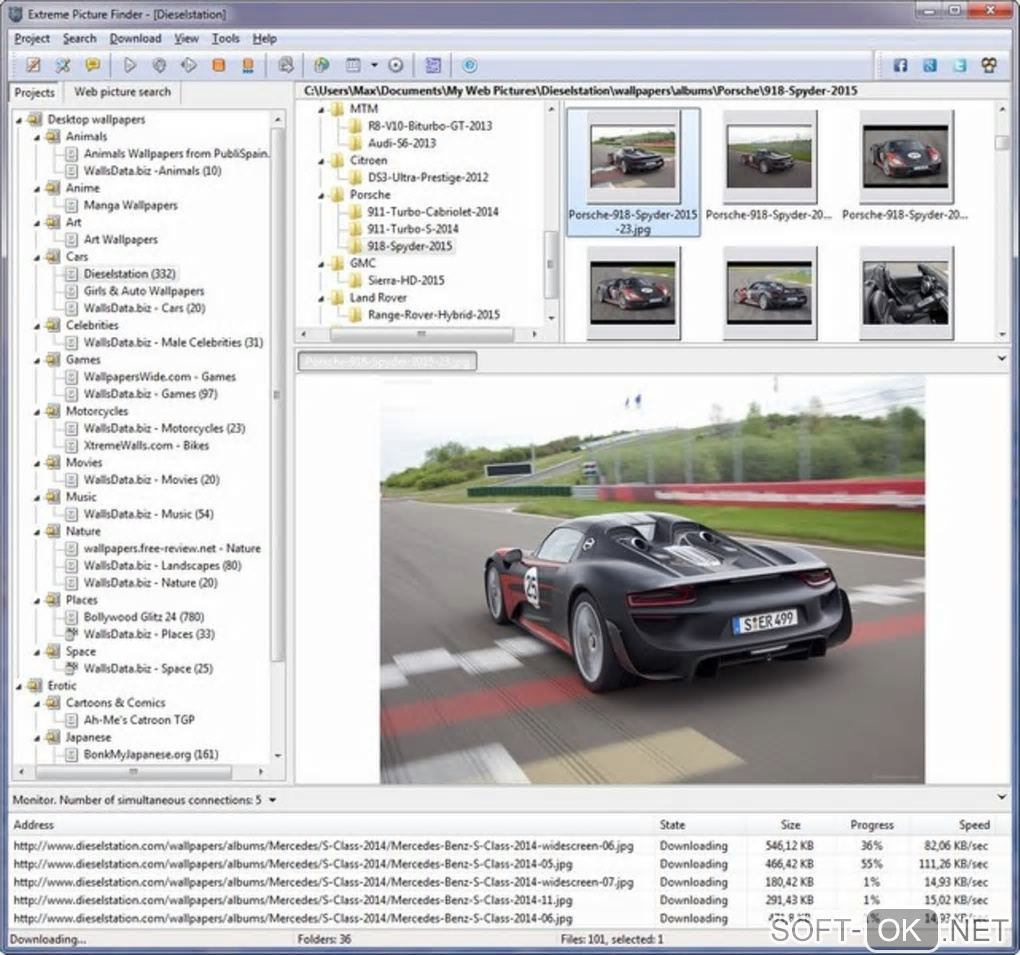Sort downloads by the Progress column header
The width and height of the screenshot is (1020, 955).
(871, 825)
